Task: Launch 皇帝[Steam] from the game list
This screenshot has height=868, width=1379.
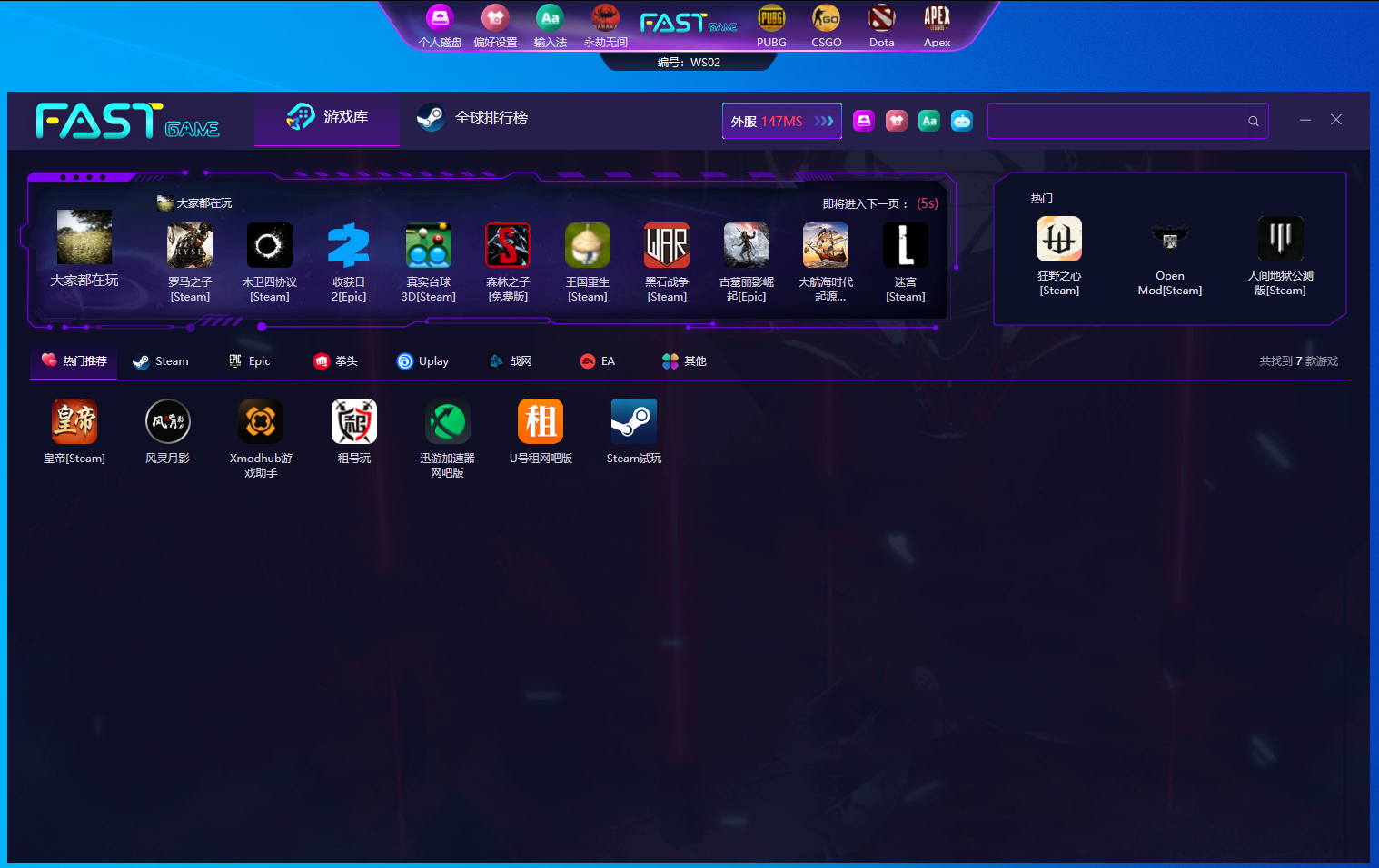Action: [x=74, y=432]
